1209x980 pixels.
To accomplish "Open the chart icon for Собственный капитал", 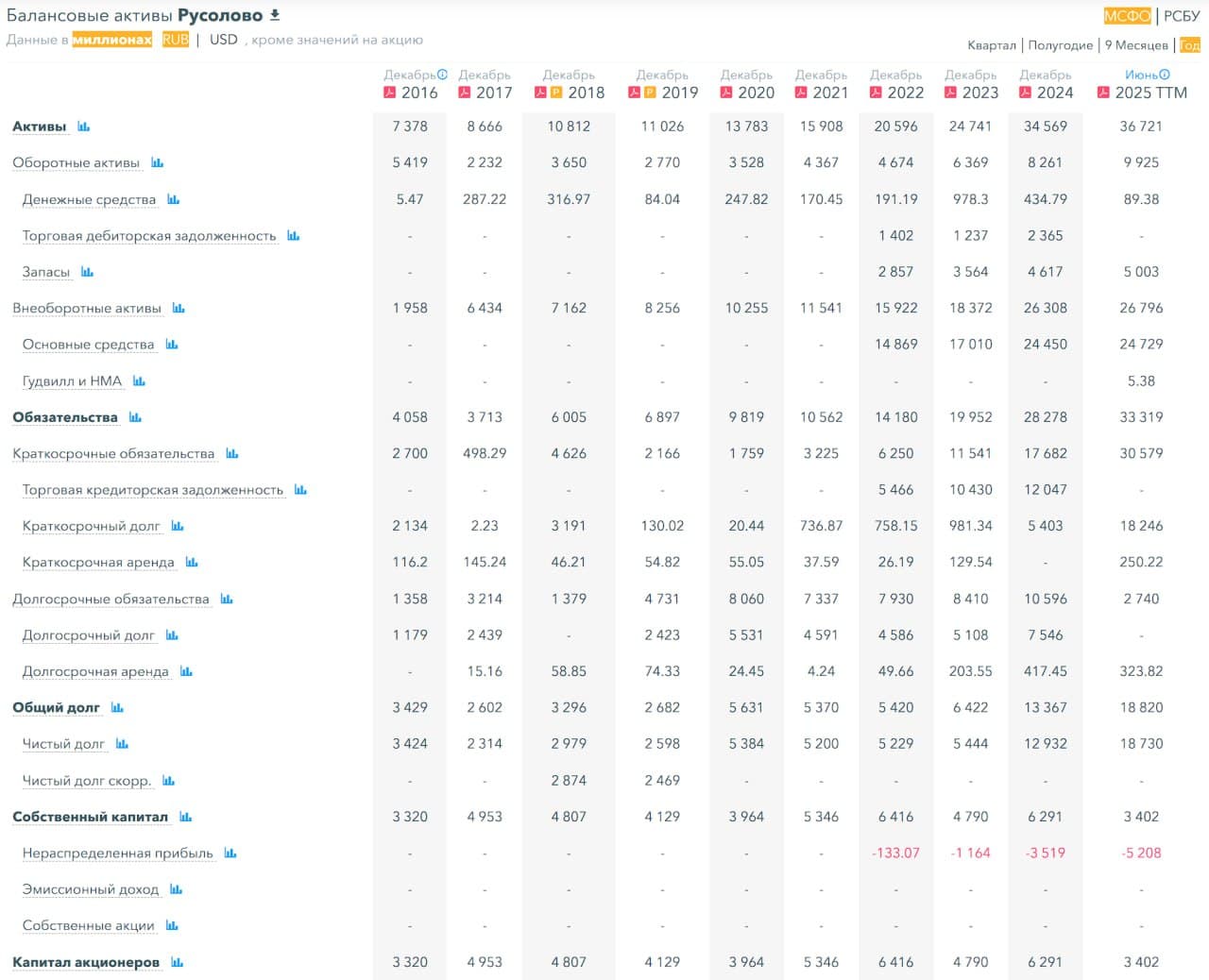I will 185,817.
